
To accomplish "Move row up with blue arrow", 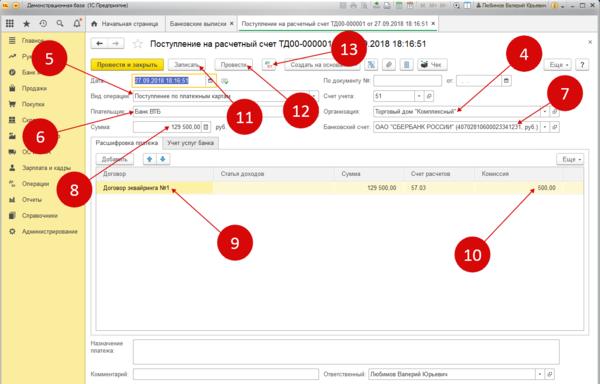I will pos(150,159).
